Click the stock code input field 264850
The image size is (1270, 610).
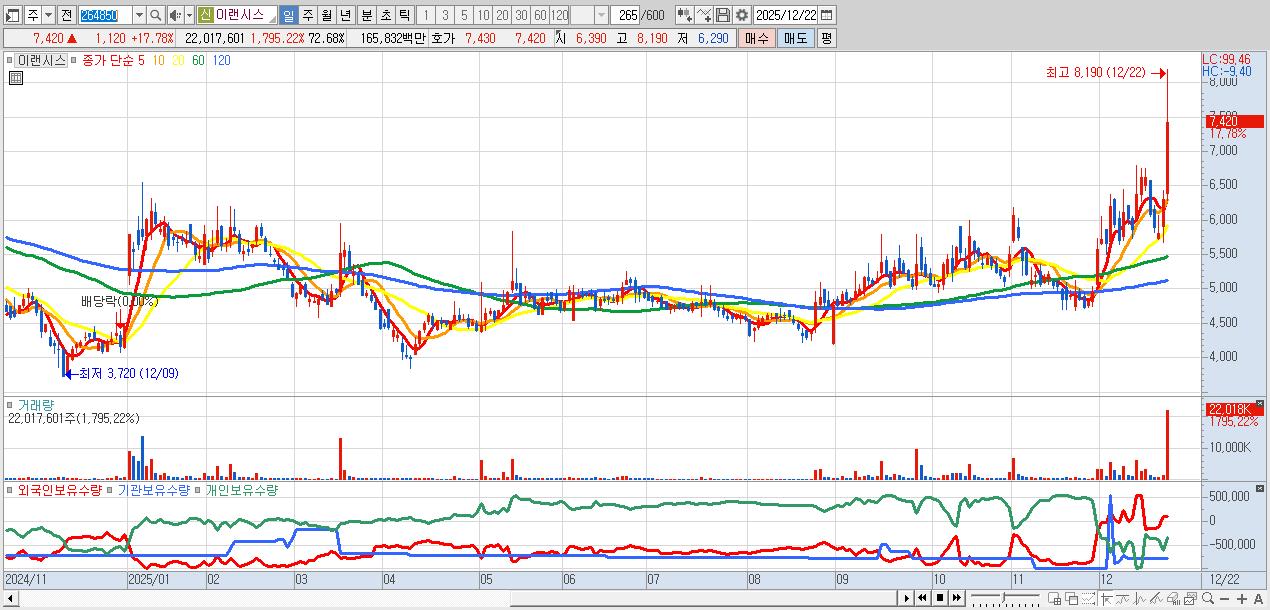tap(105, 16)
